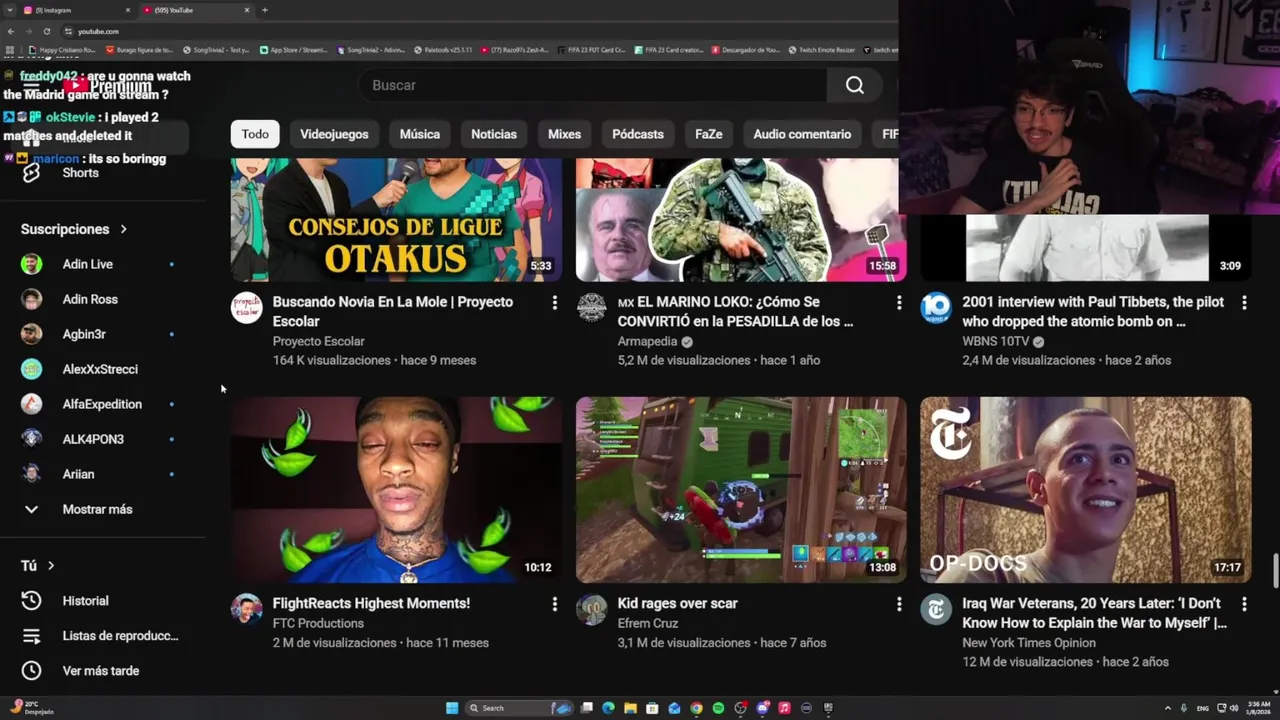This screenshot has height=720, width=1280.
Task: Open WBNS 10TV channel avatar
Action: tap(936, 307)
